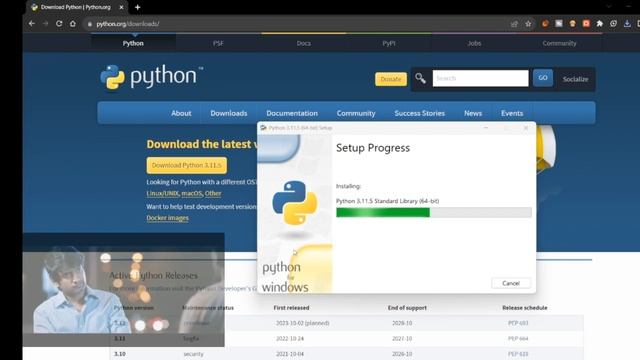The height and width of the screenshot is (360, 640).
Task: Open the Linux/UNIX link
Action: coord(162,193)
